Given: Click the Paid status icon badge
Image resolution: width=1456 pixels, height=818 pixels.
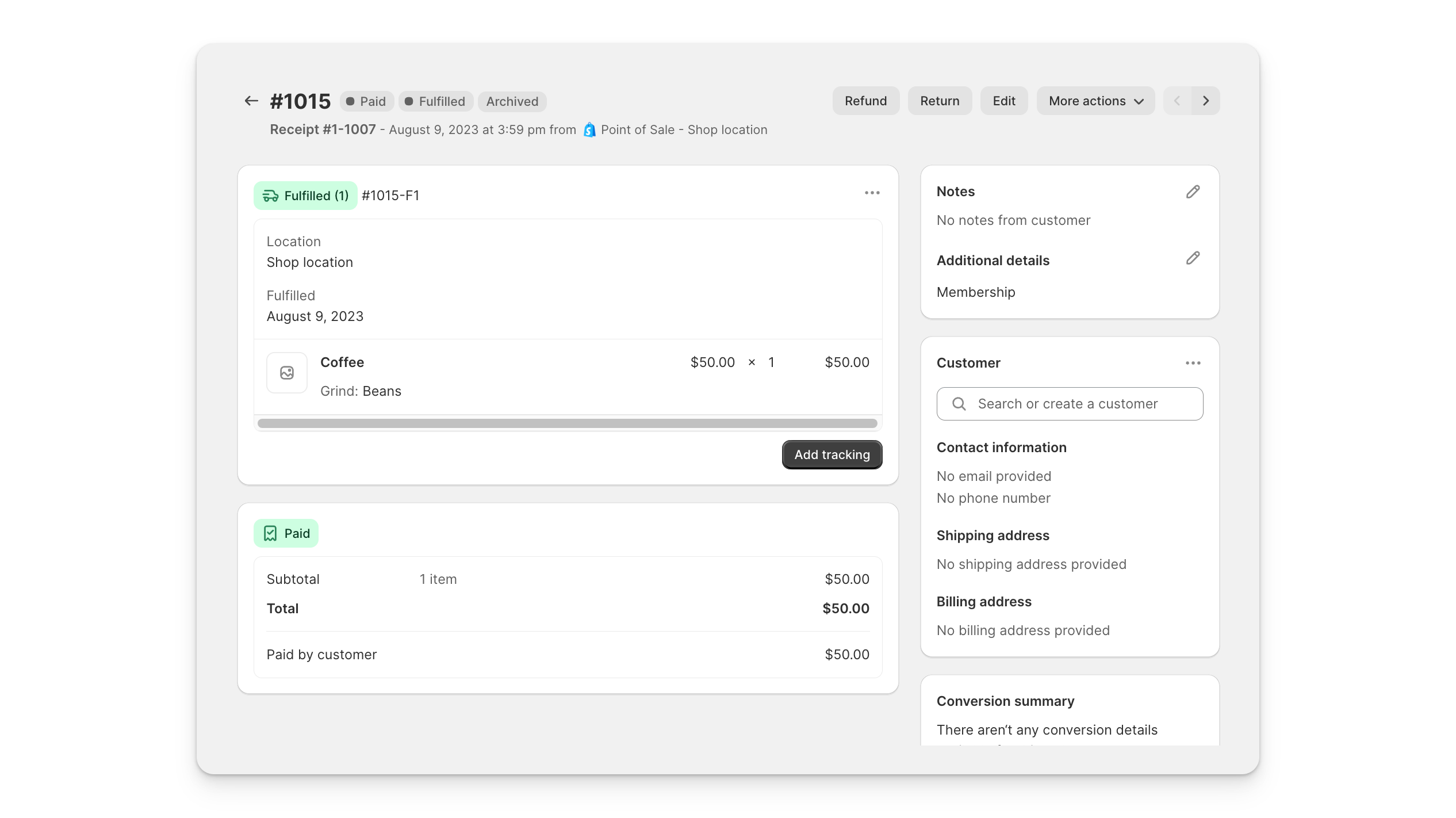Looking at the screenshot, I should (287, 533).
